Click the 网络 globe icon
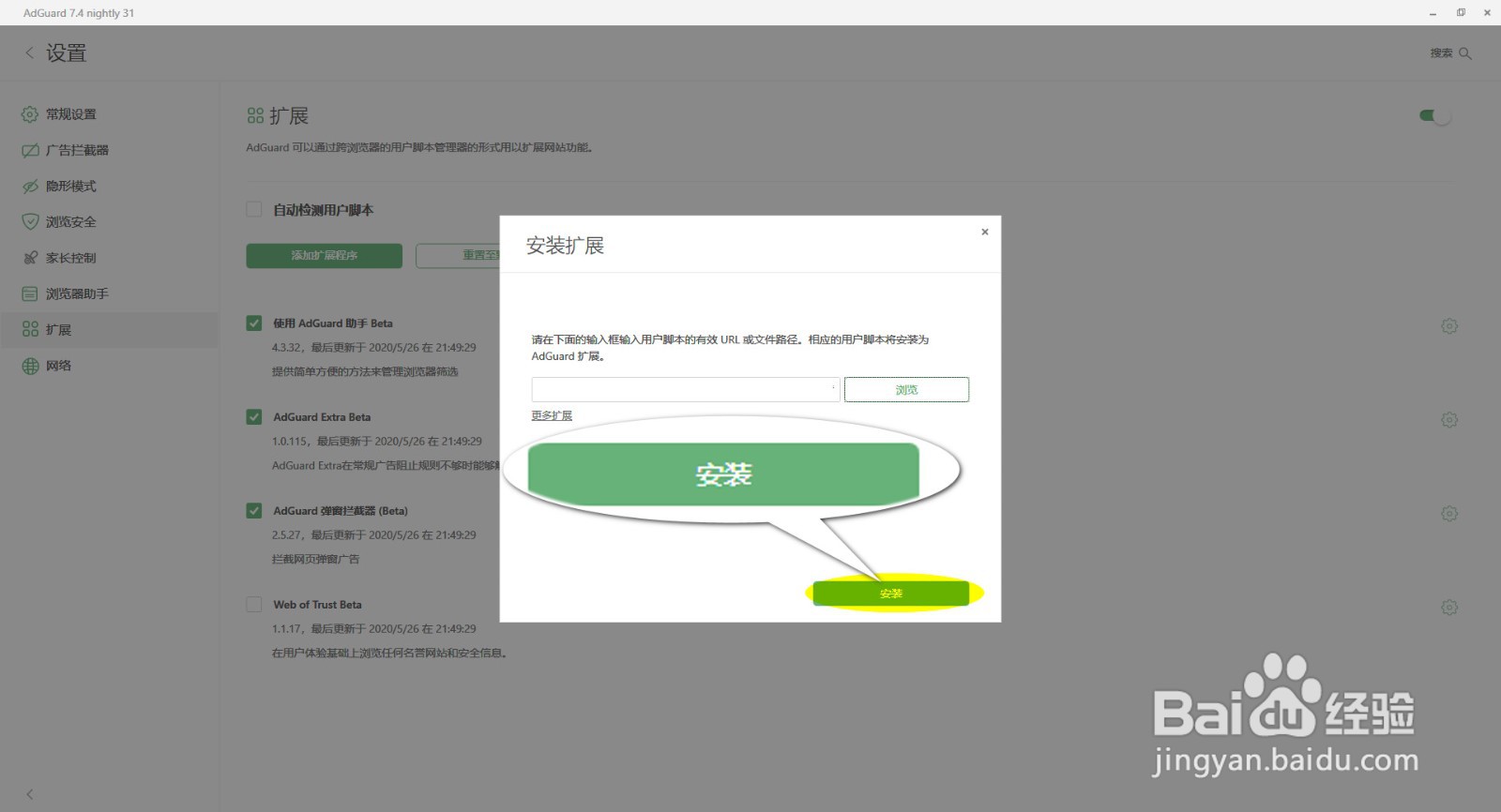The height and width of the screenshot is (812, 1501). point(30,366)
